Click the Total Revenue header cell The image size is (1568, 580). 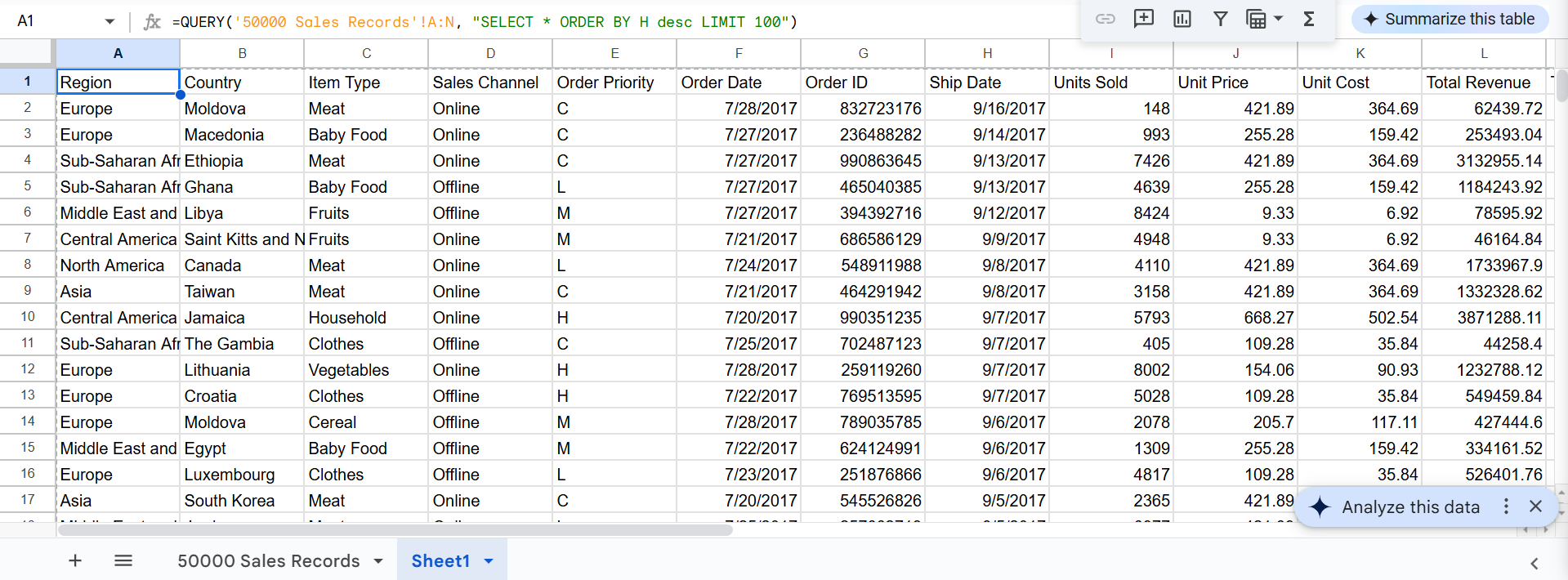click(1484, 82)
